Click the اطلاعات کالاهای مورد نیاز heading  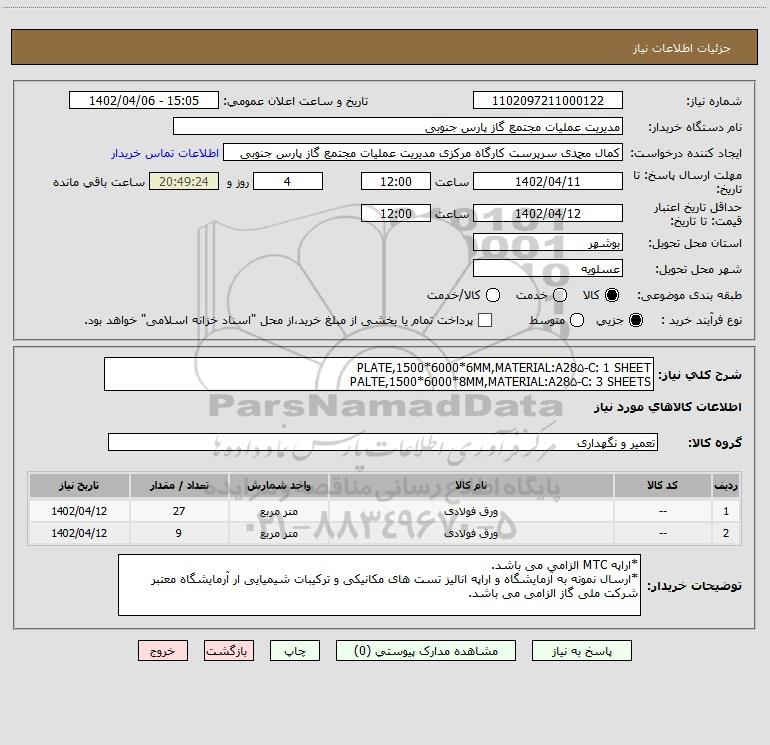pos(668,407)
